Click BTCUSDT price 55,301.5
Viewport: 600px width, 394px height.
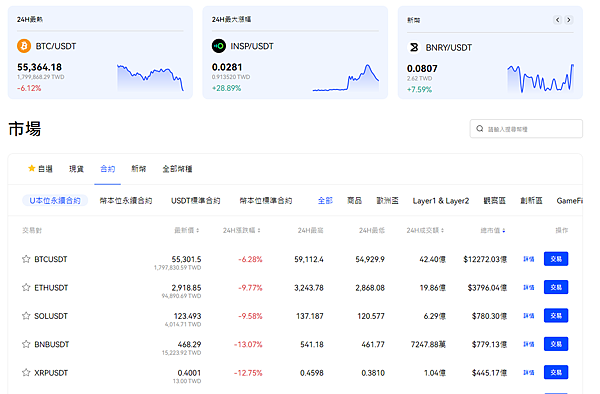pyautogui.click(x=186, y=259)
